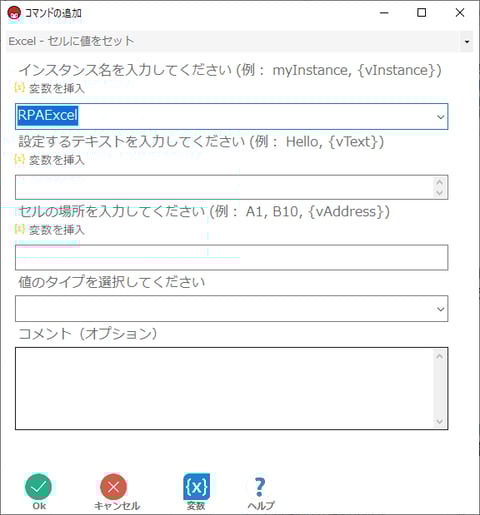The height and width of the screenshot is (515, 480).
Task: Click {x} icon beside instance name 変数を挿入
Action: [20, 88]
